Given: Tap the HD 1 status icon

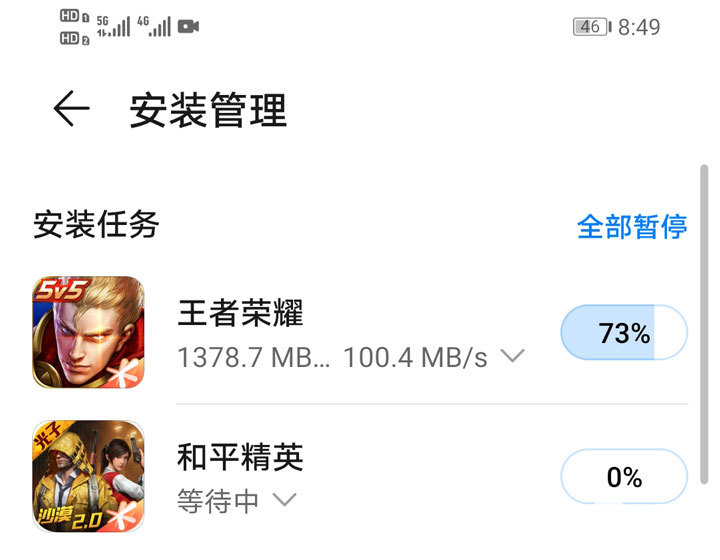Looking at the screenshot, I should point(74,16).
